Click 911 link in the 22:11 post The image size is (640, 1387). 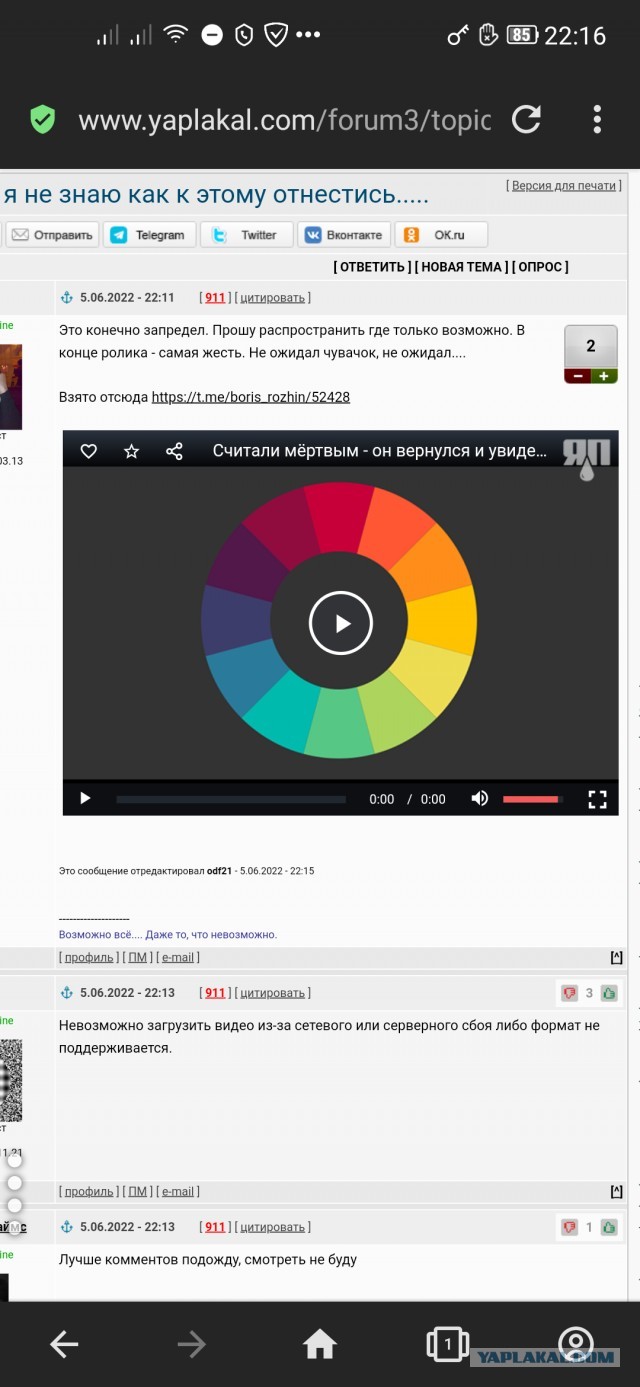click(x=215, y=297)
